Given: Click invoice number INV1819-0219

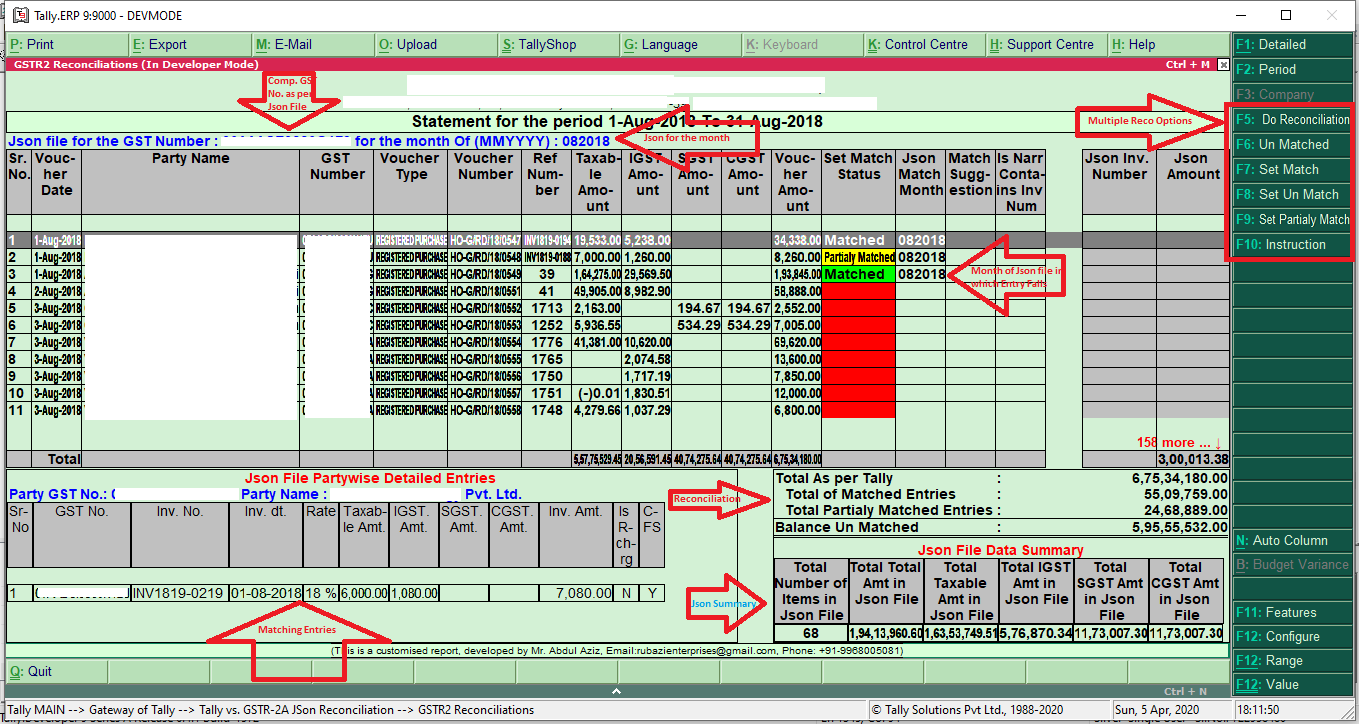Looking at the screenshot, I should (x=179, y=593).
